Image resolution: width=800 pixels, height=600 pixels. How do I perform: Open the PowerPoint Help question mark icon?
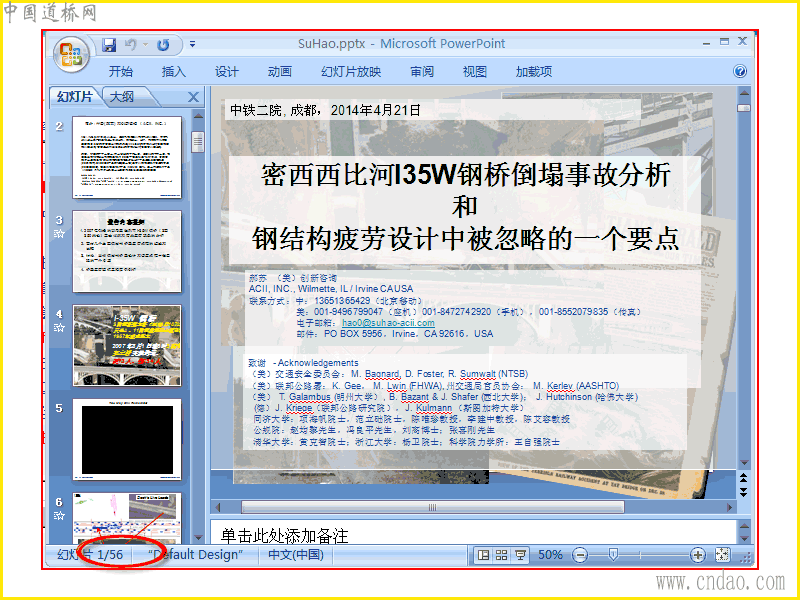pyautogui.click(x=740, y=71)
